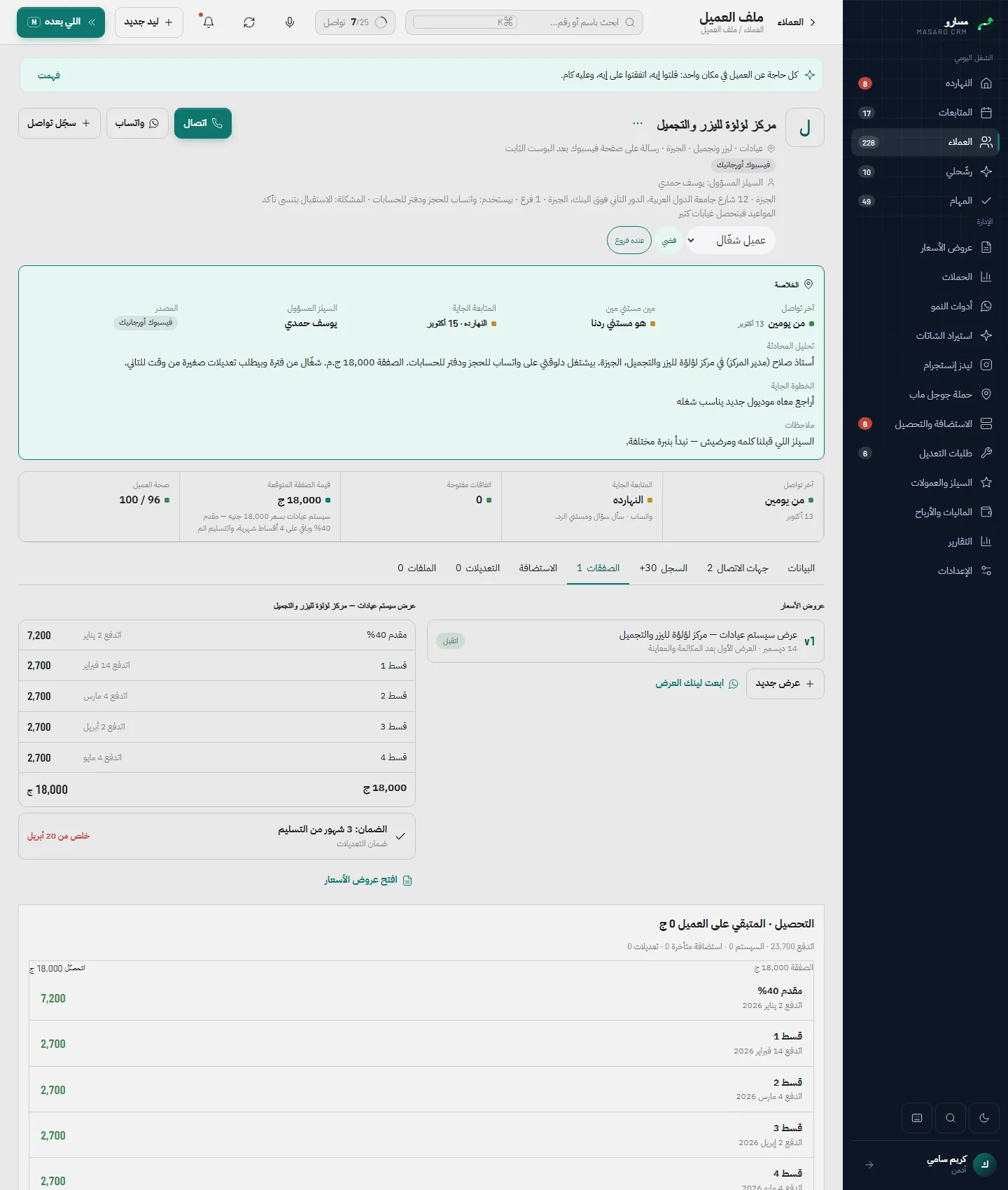
Task: Open the الملفات tab
Action: click(x=417, y=568)
